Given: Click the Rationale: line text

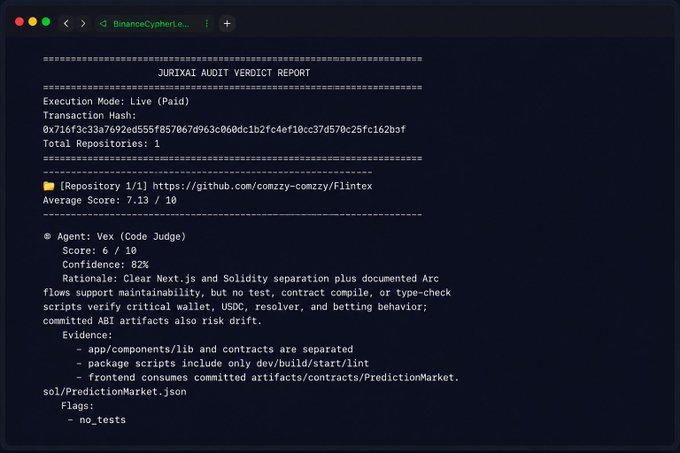Looking at the screenshot, I should click(x=250, y=278).
